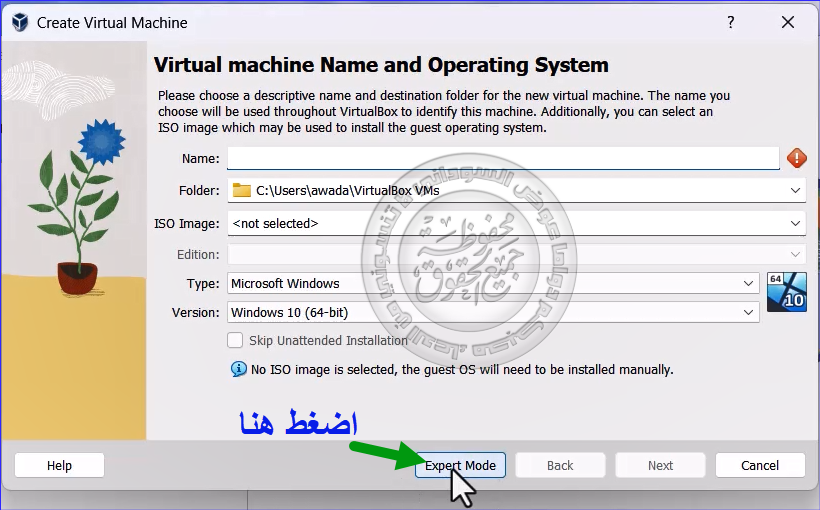Screen dimensions: 820x510
Task: Focus the Name text field
Action: pyautogui.click(x=502, y=158)
